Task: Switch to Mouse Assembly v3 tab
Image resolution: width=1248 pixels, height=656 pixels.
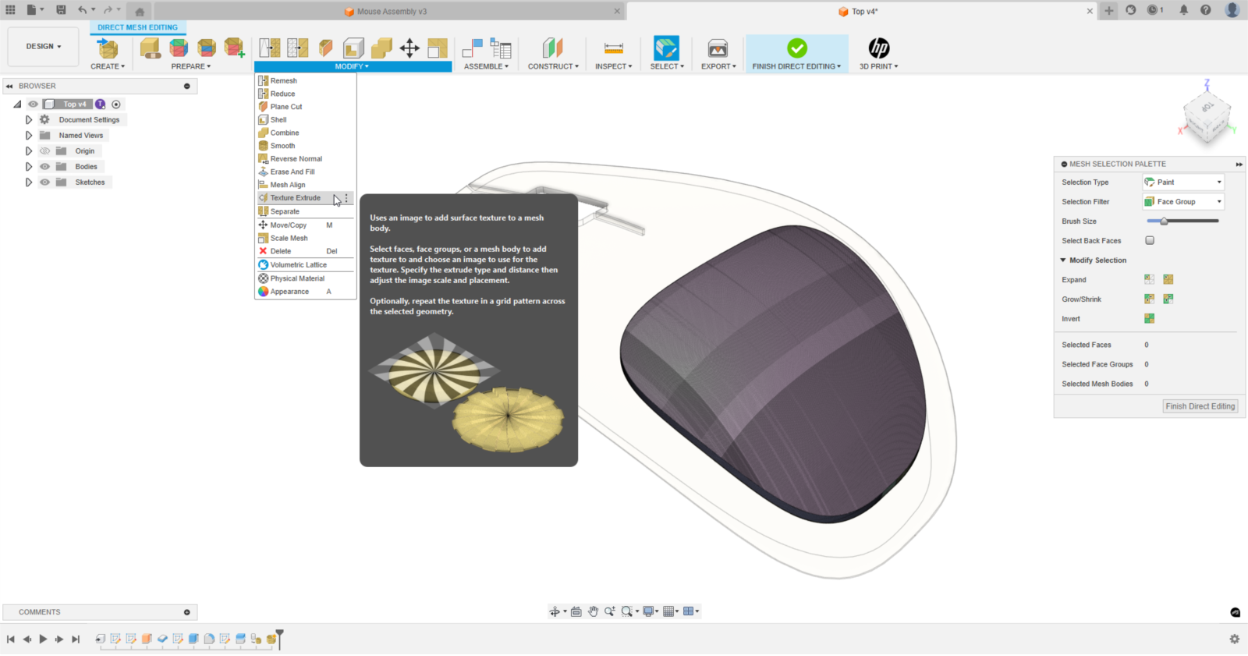Action: [x=392, y=11]
